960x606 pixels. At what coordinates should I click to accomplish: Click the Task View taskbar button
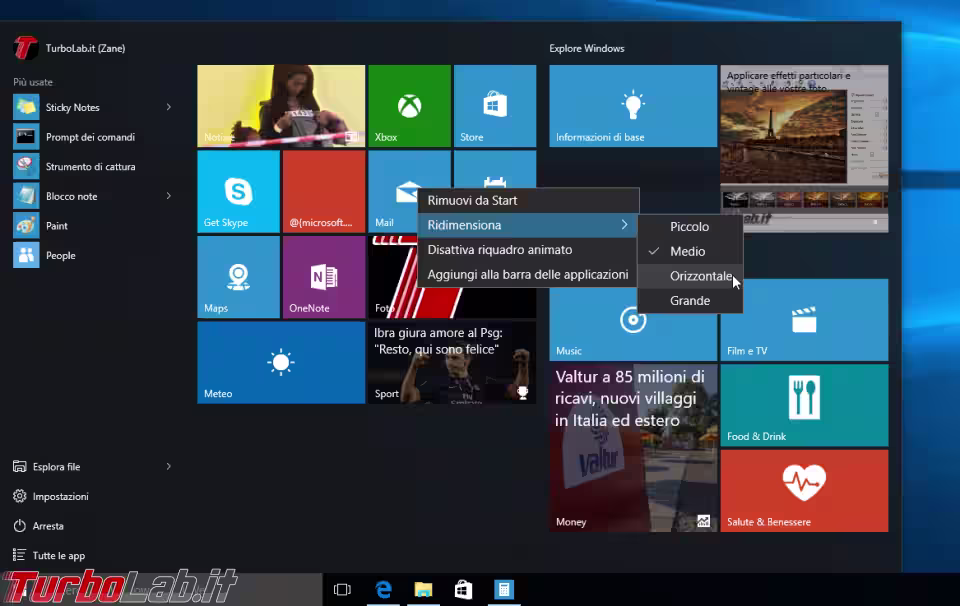pos(342,589)
